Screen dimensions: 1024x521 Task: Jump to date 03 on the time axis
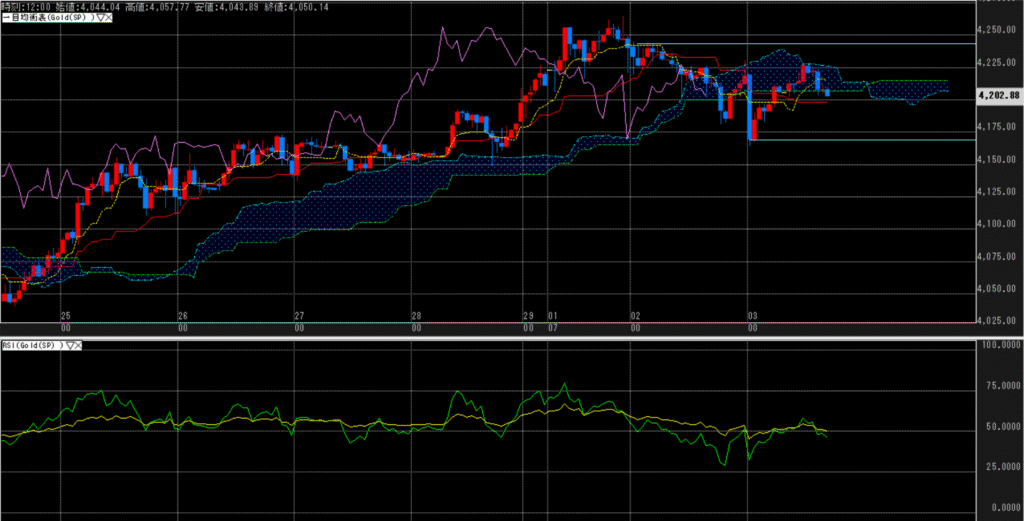point(752,315)
